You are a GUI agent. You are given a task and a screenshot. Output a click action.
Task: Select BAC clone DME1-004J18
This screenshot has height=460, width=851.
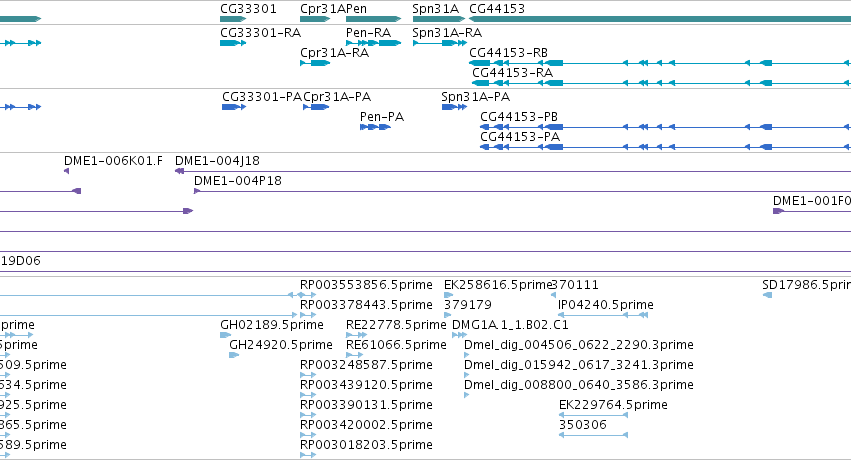click(217, 161)
